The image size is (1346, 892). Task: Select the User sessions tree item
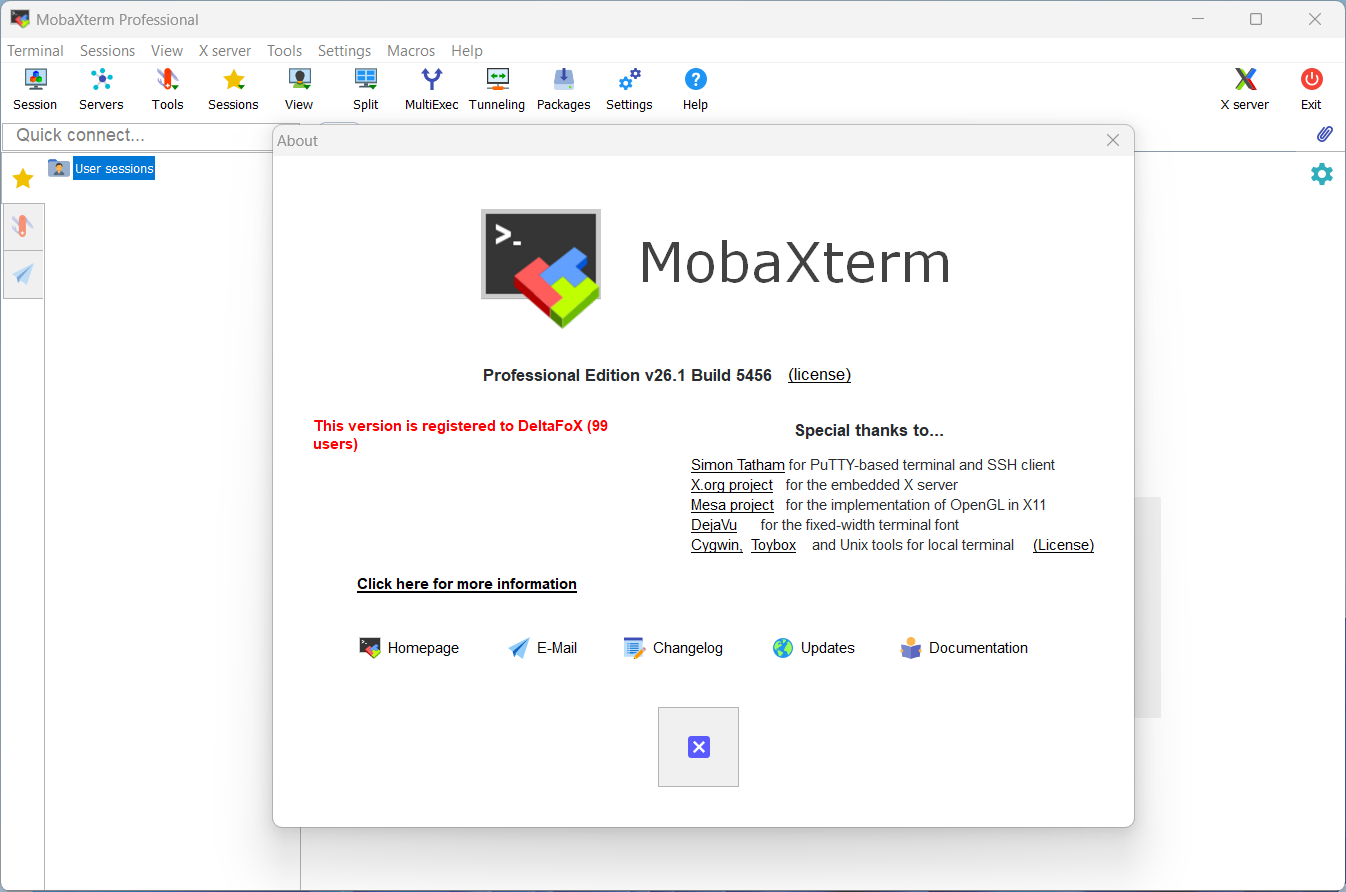point(114,169)
